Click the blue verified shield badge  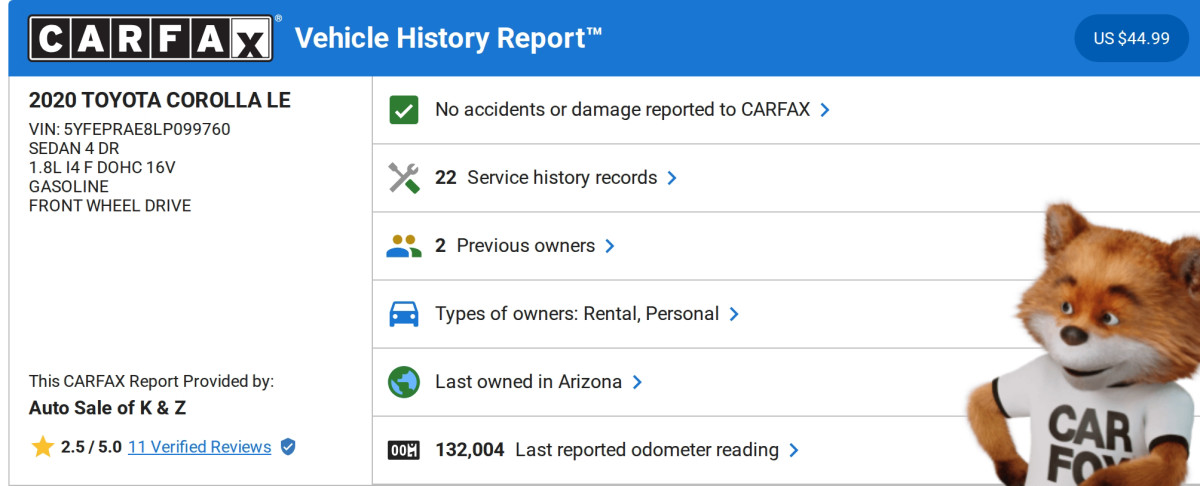(288, 447)
